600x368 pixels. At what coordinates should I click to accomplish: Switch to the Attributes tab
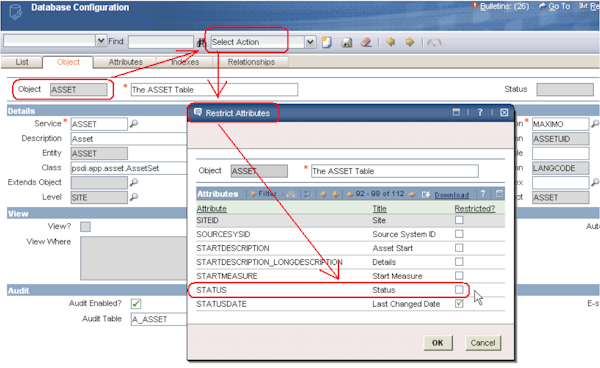pyautogui.click(x=126, y=62)
